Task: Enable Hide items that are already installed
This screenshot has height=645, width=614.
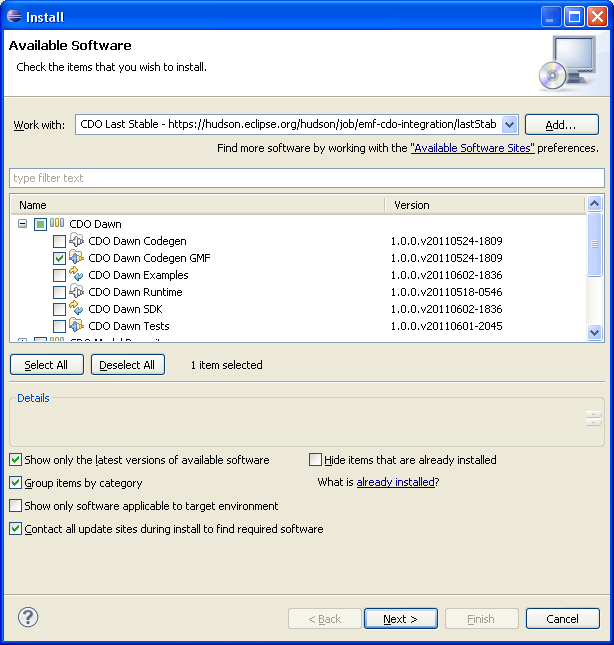Action: [315, 459]
